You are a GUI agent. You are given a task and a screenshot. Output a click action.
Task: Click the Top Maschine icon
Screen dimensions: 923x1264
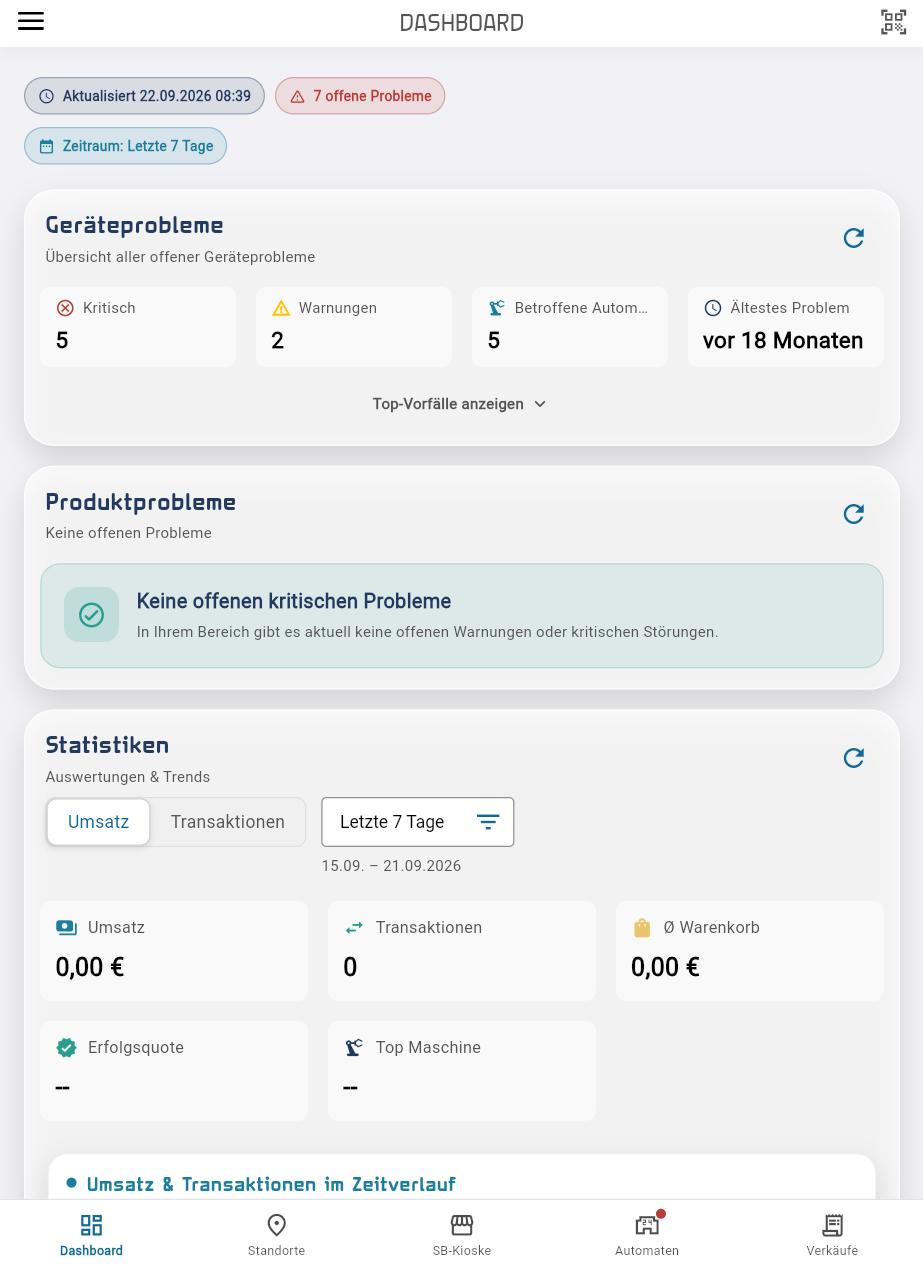(354, 1048)
